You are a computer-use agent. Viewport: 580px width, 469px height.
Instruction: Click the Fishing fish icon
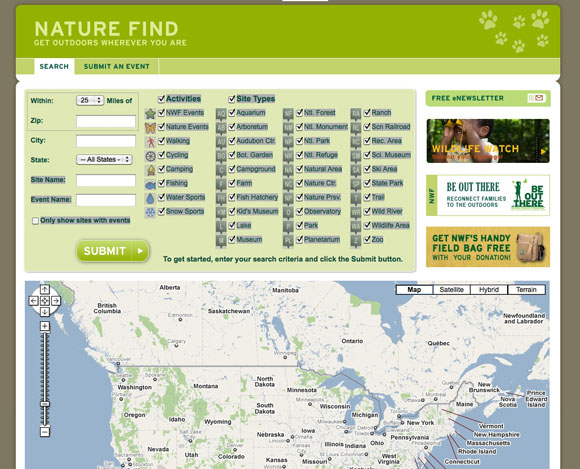point(150,184)
